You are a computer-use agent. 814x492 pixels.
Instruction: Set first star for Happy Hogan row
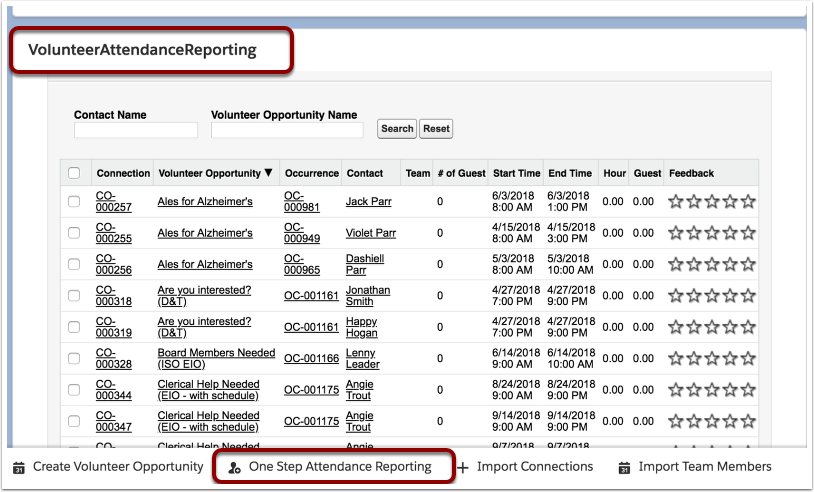pos(675,327)
